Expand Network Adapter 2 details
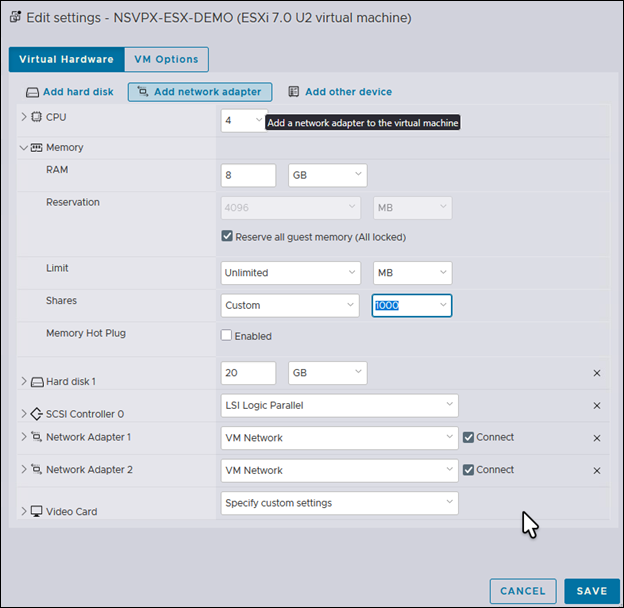This screenshot has width=624, height=608. coord(24,469)
